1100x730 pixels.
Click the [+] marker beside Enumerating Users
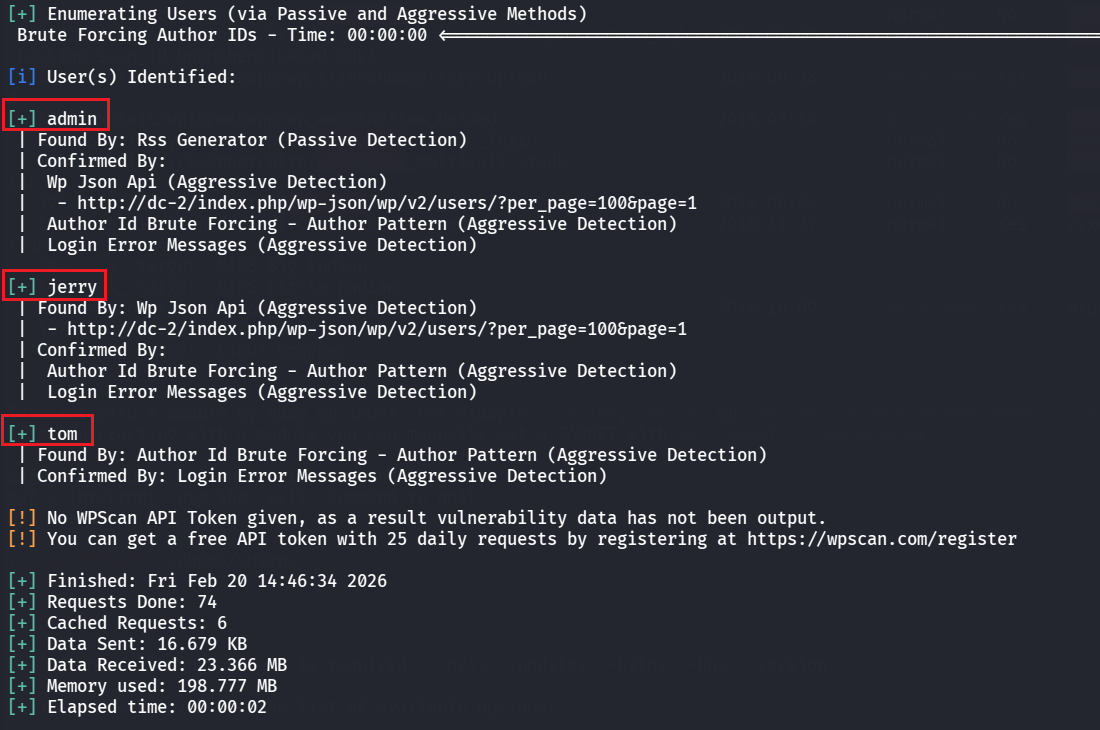[x=22, y=14]
